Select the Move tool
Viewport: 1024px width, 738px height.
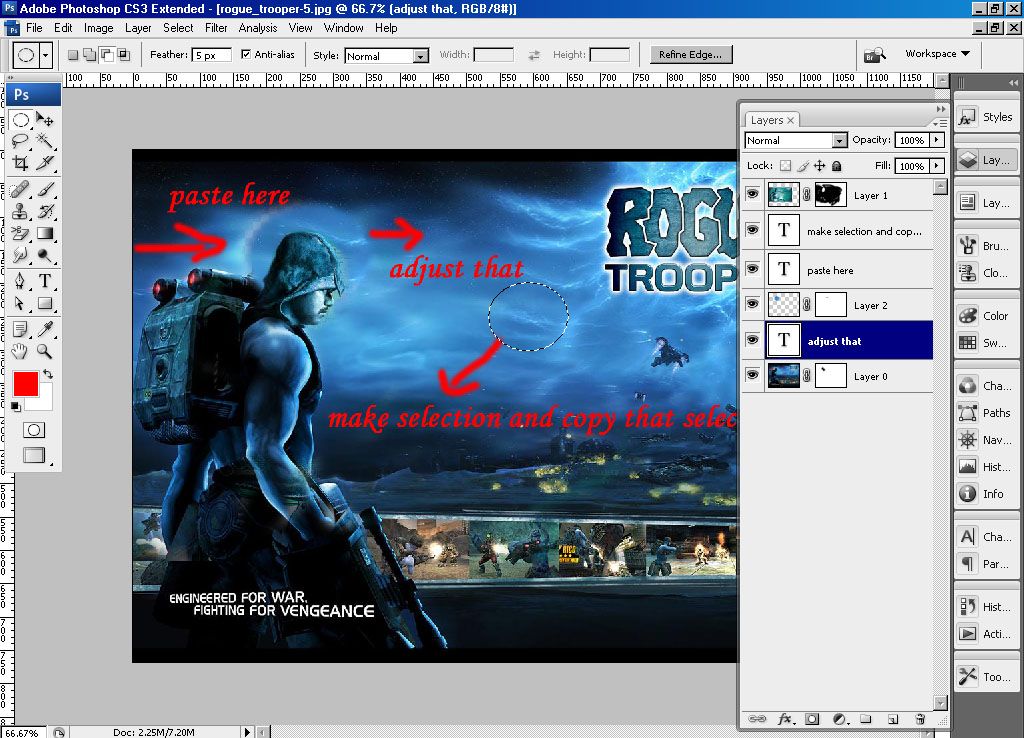tap(44, 120)
